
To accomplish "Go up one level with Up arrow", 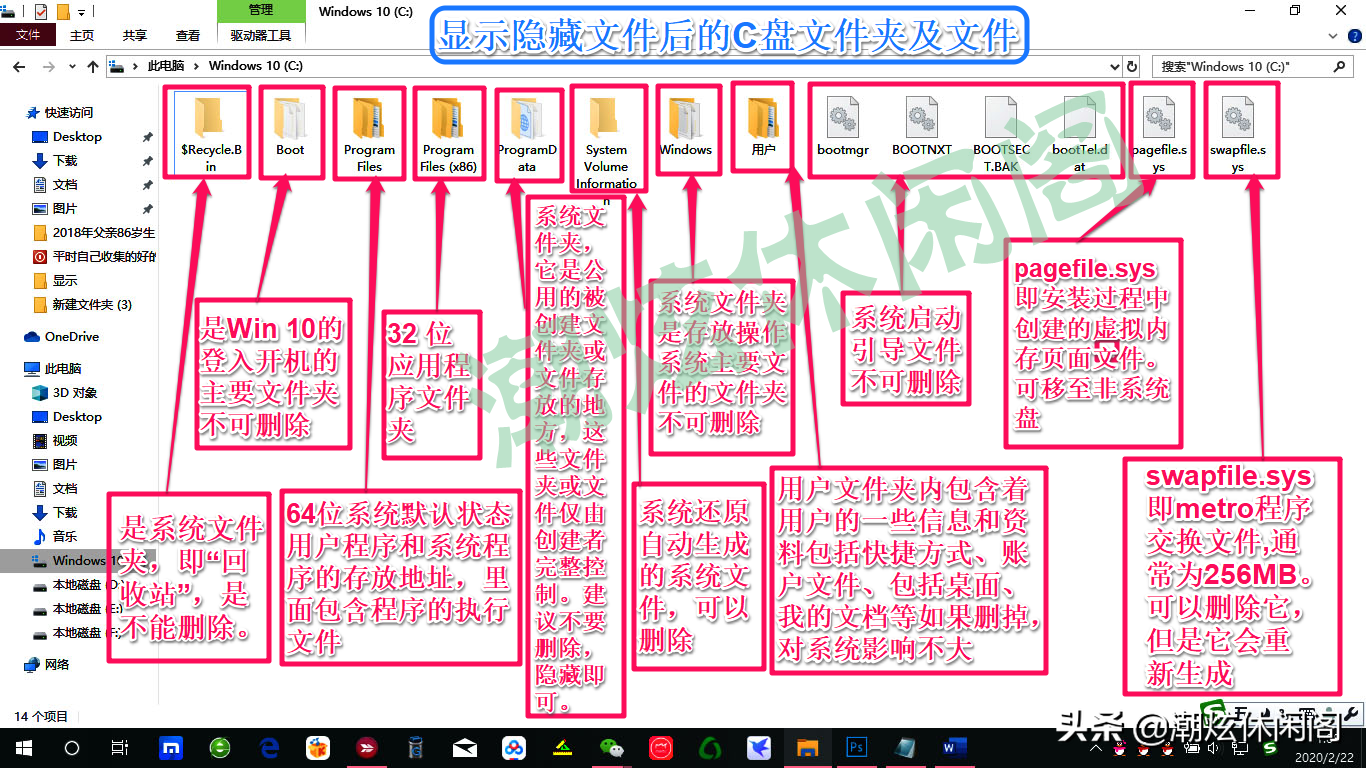I will point(93,67).
